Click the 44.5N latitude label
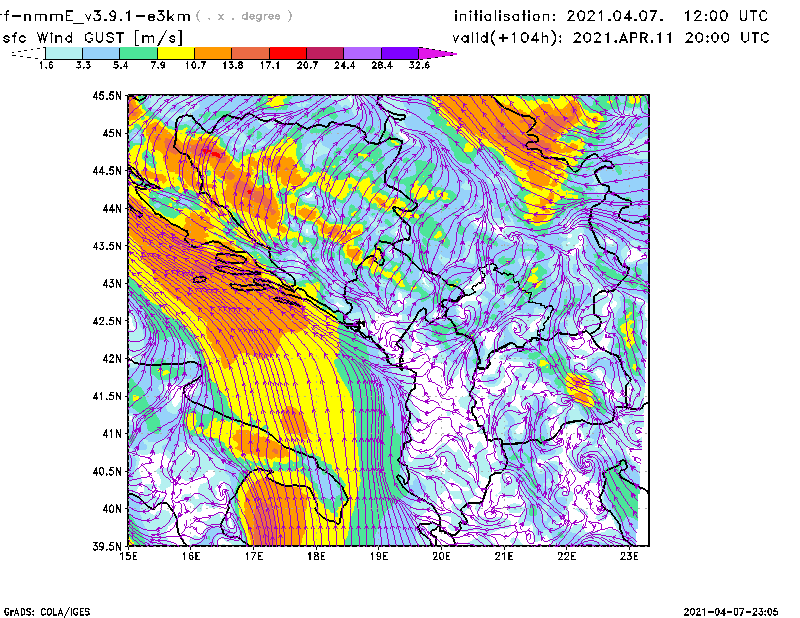Image resolution: width=800 pixels, height=618 pixels. 108,170
